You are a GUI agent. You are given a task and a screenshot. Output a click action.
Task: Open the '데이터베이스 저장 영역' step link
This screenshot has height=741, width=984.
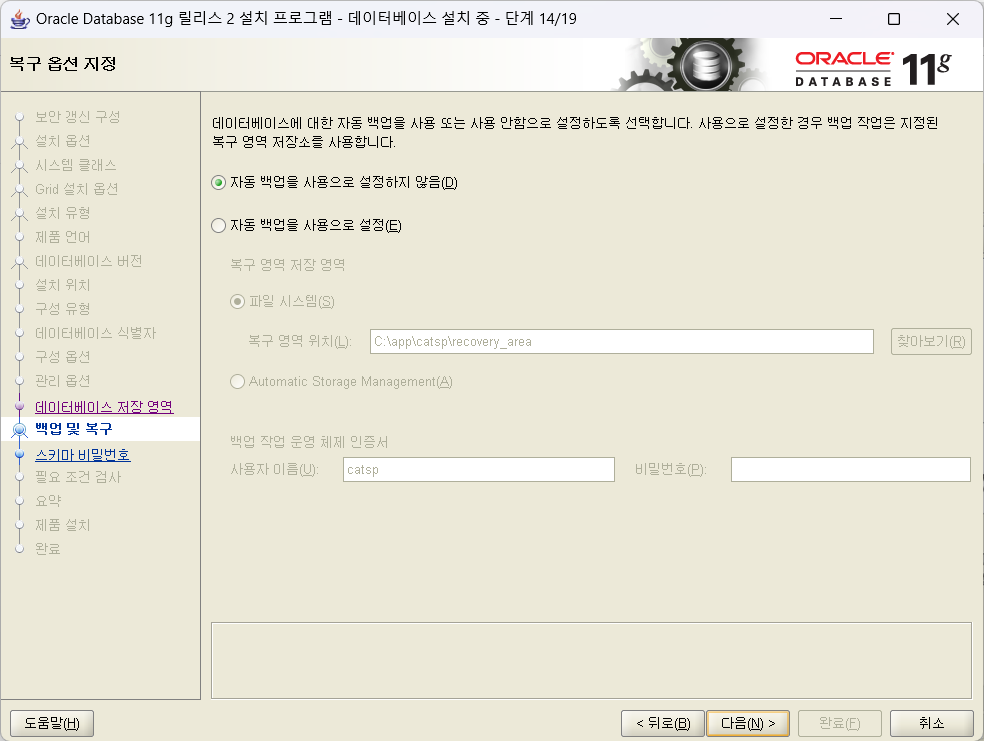click(x=104, y=407)
